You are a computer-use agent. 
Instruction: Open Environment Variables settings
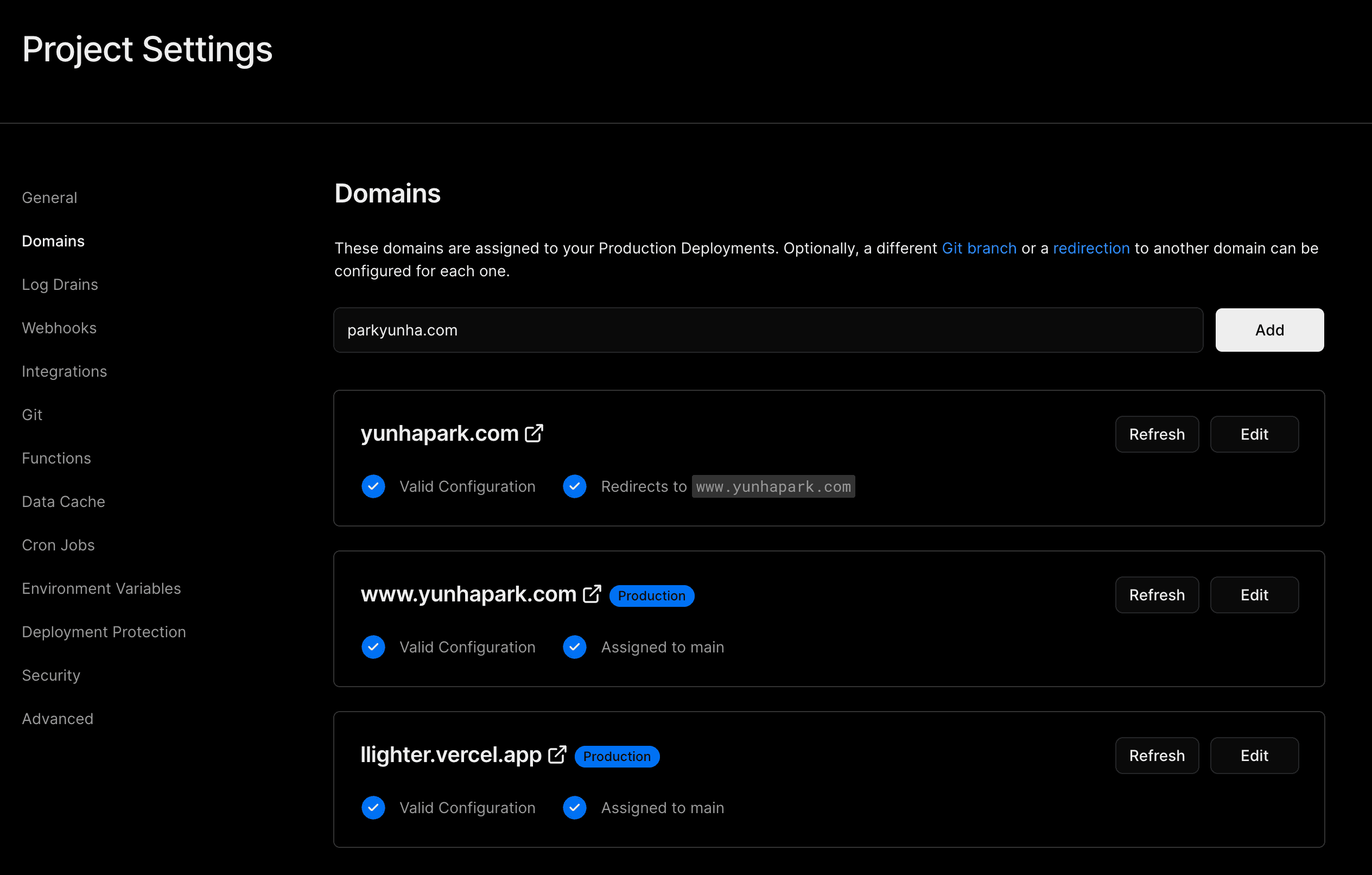click(x=101, y=588)
